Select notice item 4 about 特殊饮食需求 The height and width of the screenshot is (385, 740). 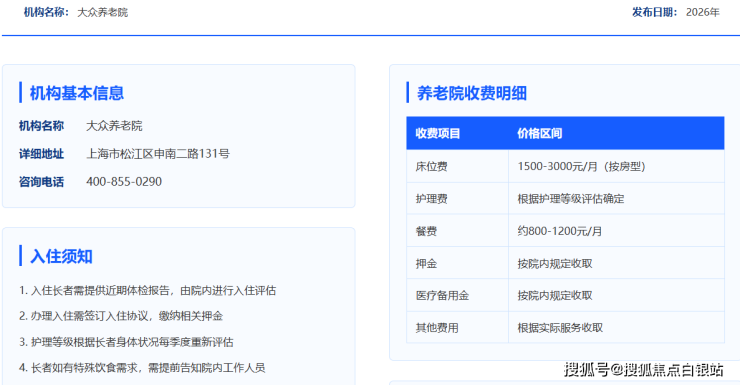142,368
